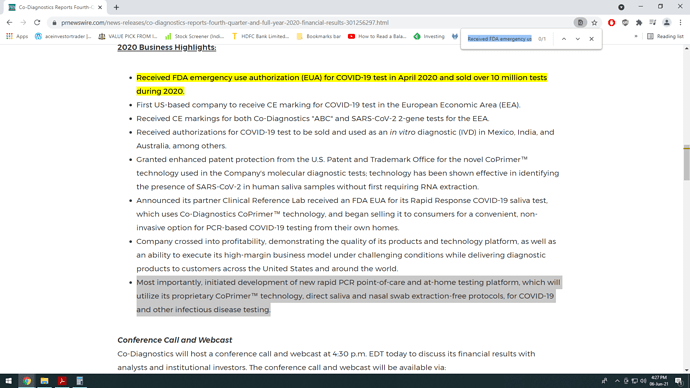Image resolution: width=690 pixels, height=388 pixels.
Task: Open the Chrome three-dot menu
Action: (680, 22)
